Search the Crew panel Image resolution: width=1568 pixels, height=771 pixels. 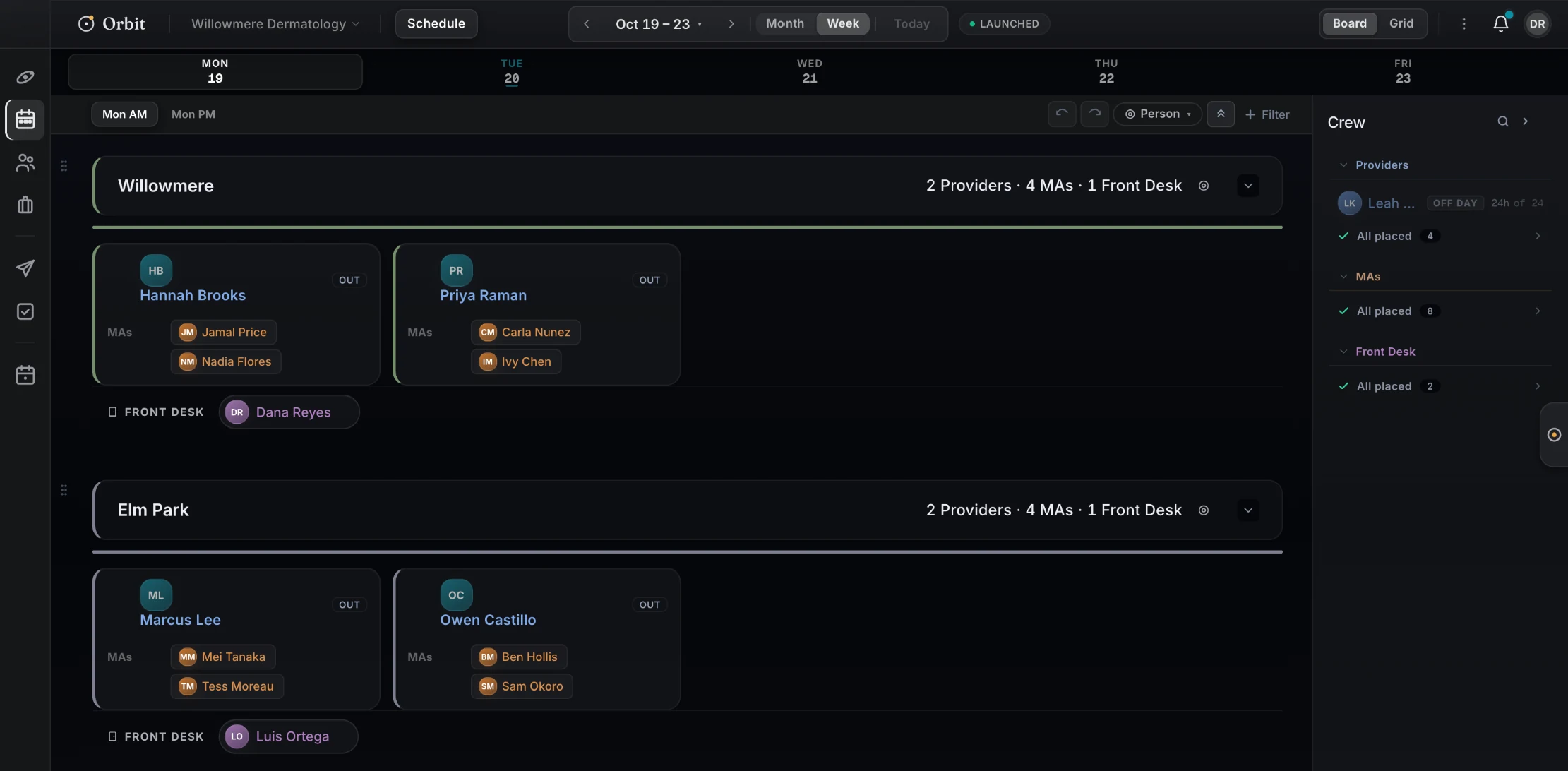point(1503,121)
